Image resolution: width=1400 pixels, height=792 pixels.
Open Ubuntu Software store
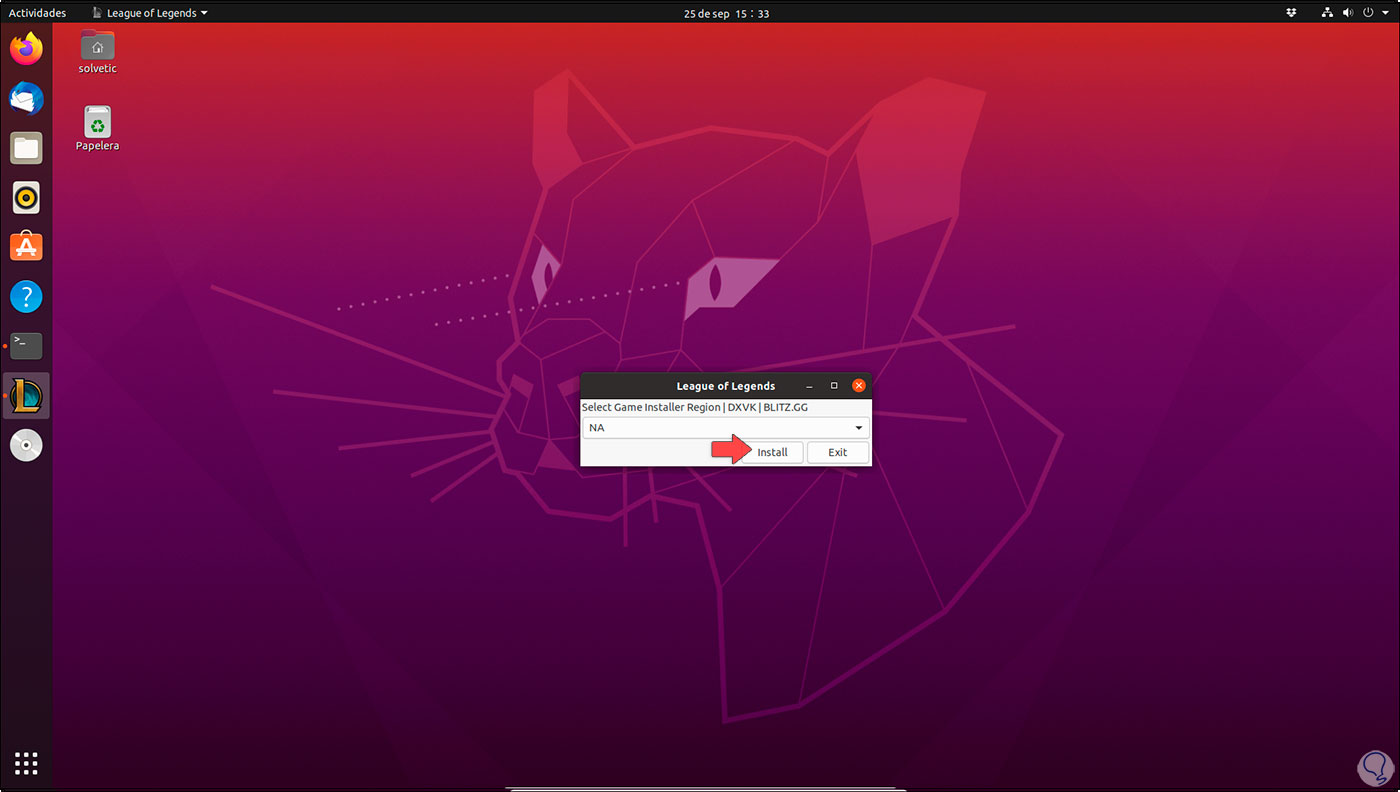[x=27, y=246]
